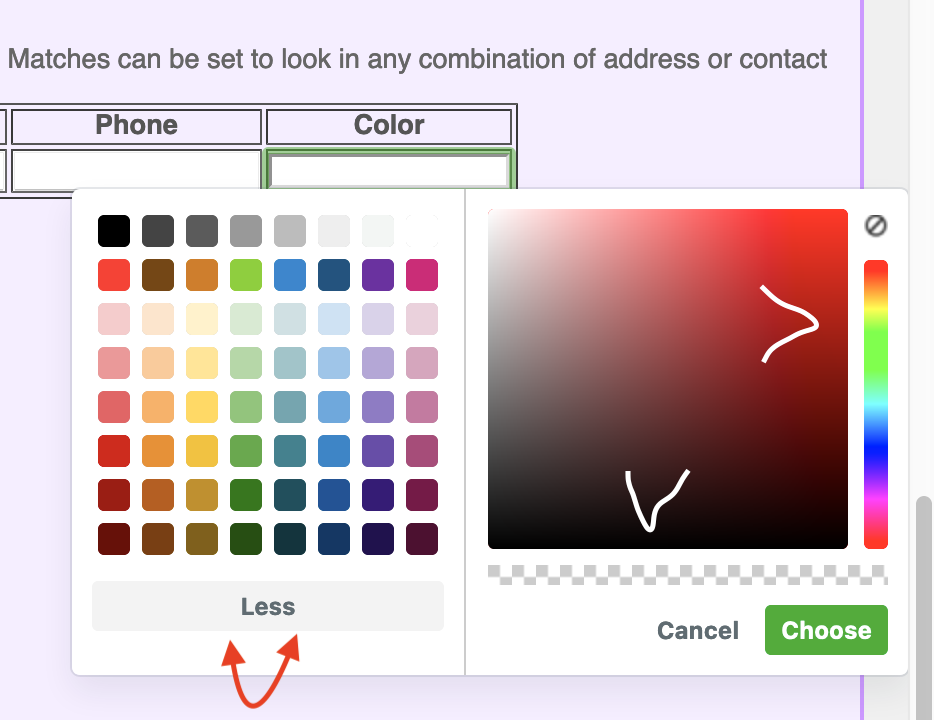934x720 pixels.
Task: Select the purple swatch in second row
Action: click(x=378, y=275)
